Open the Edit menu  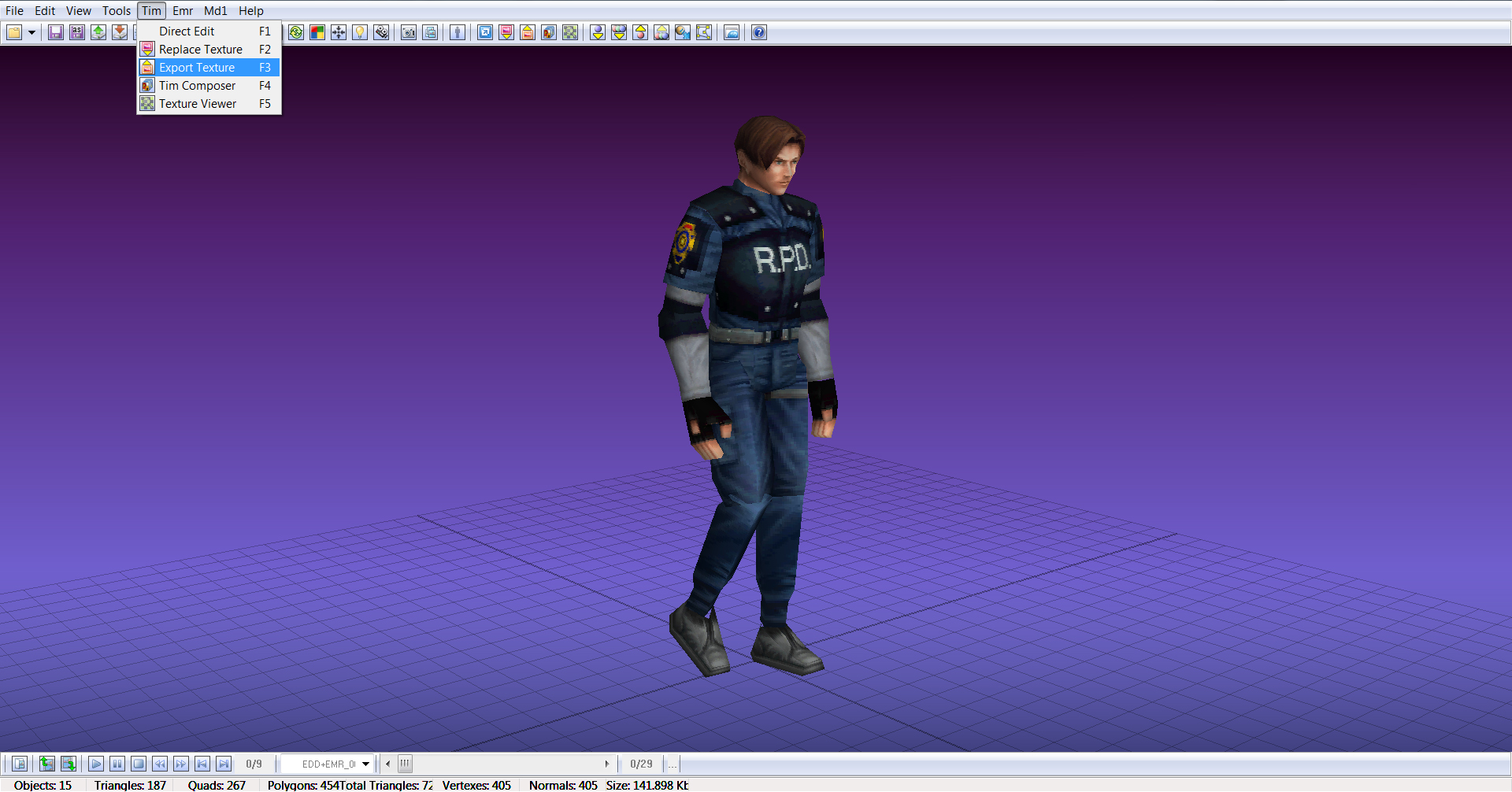pyautogui.click(x=45, y=10)
